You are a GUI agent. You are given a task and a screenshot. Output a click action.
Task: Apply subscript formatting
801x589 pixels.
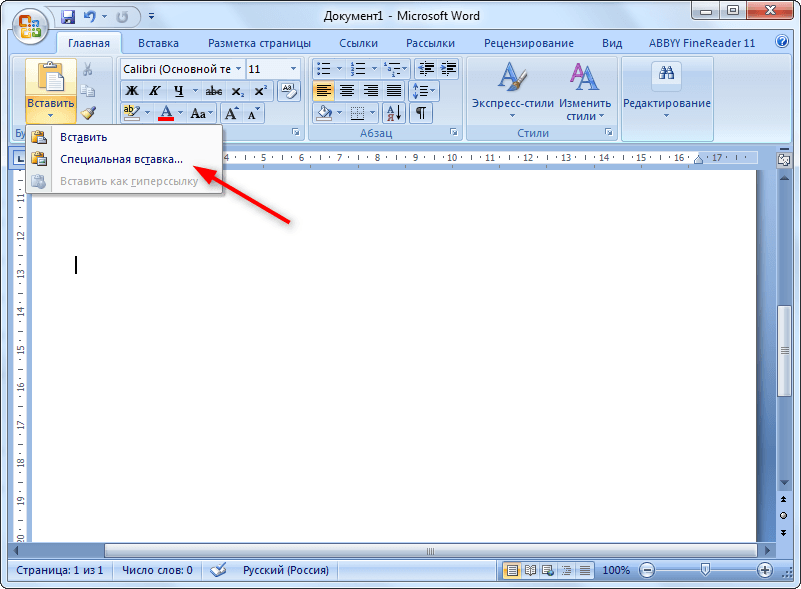237,91
